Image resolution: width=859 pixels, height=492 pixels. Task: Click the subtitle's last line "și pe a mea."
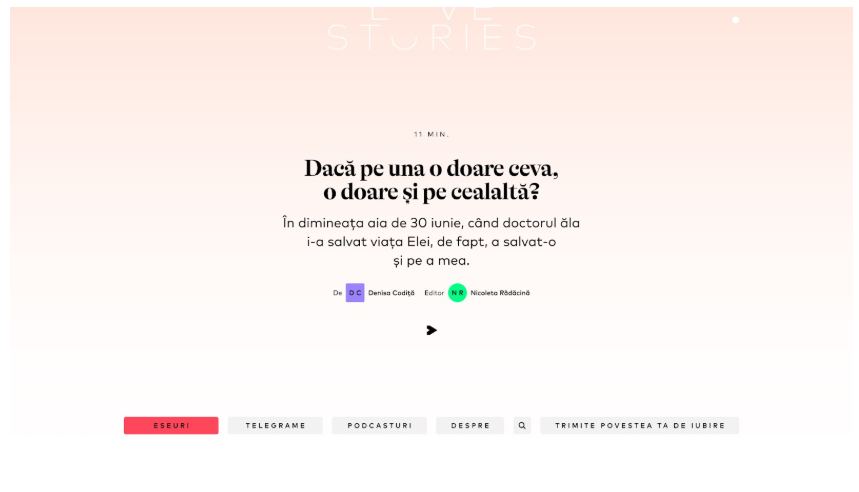tap(431, 261)
